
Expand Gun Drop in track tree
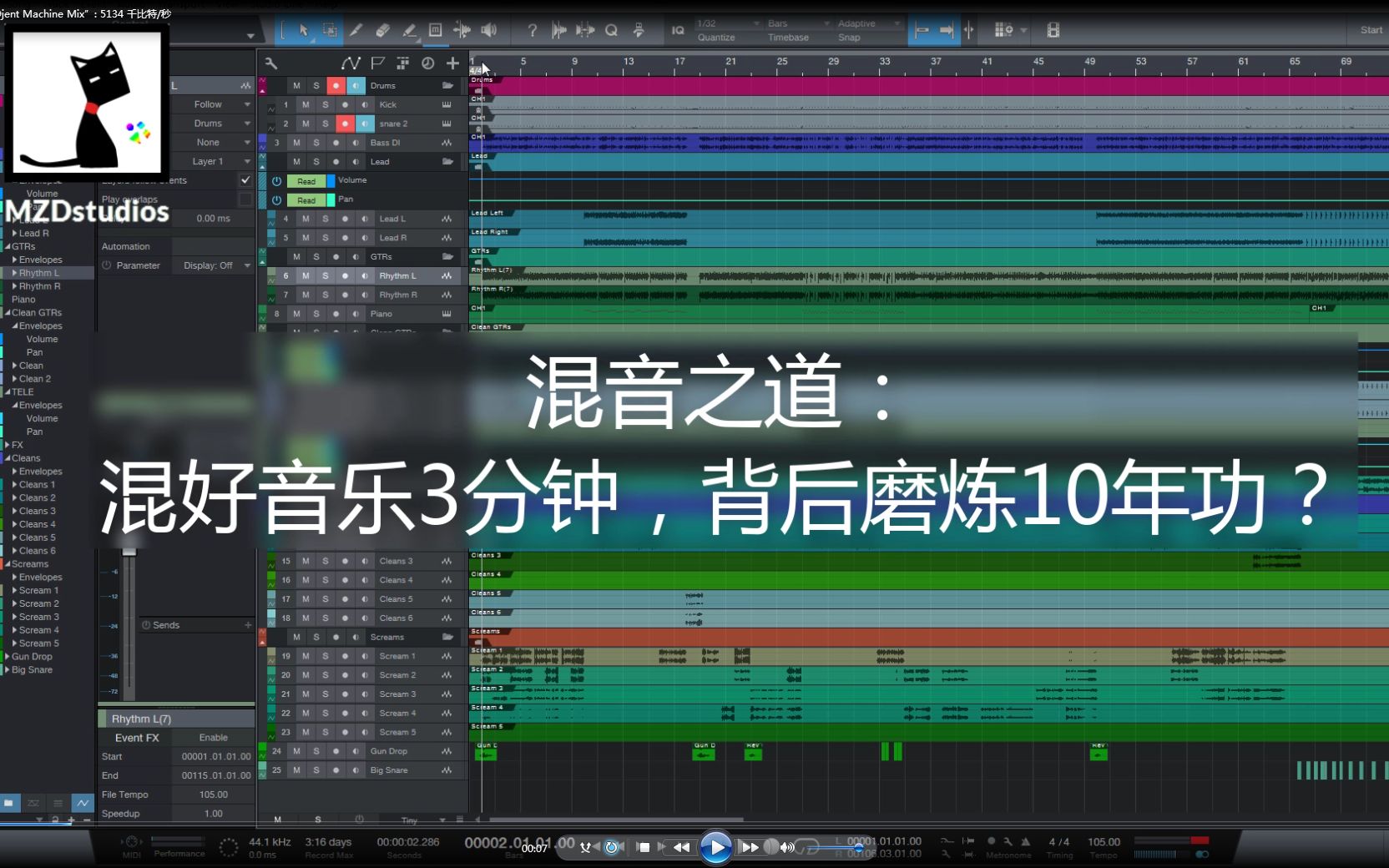tap(7, 657)
